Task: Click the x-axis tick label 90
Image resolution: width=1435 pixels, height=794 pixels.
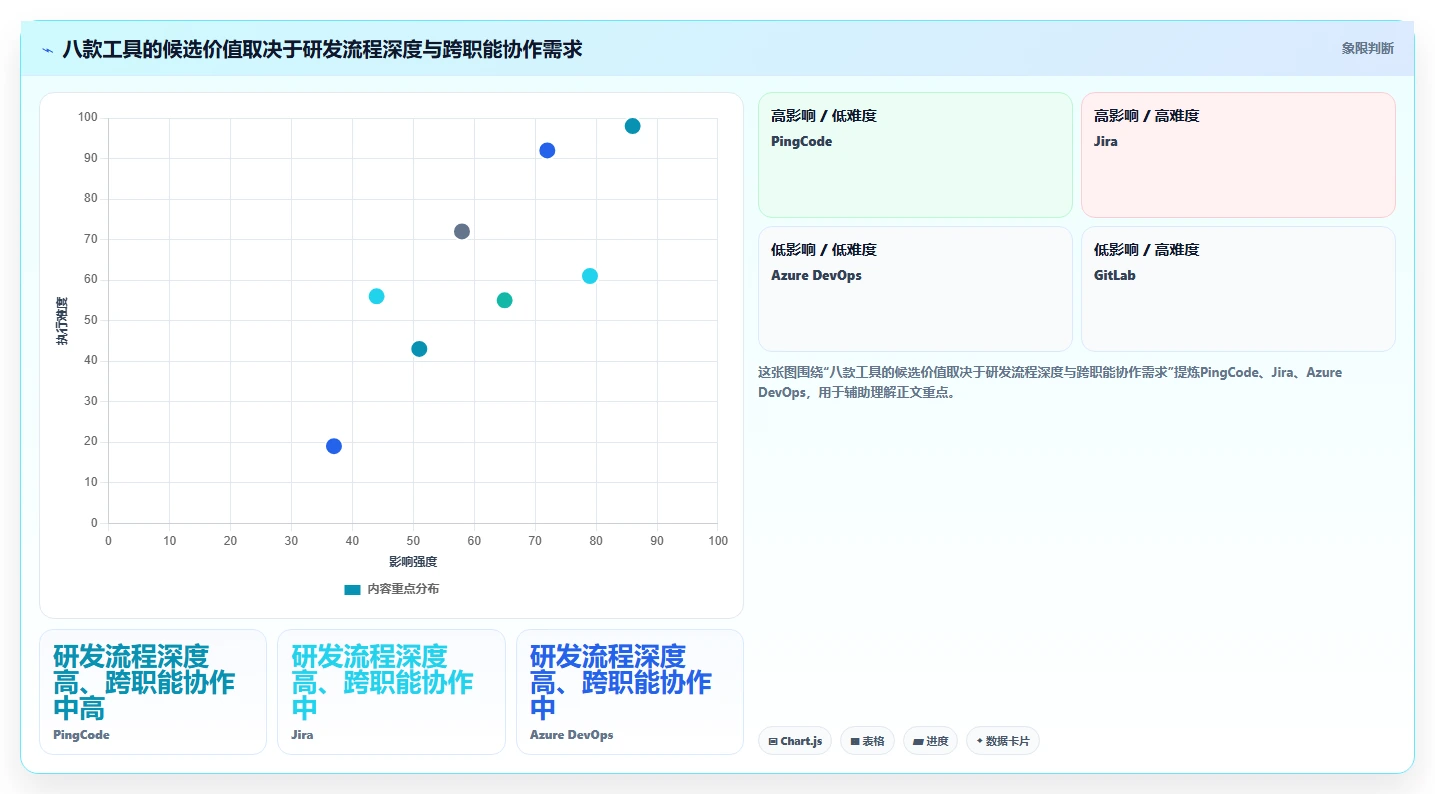Action: (x=657, y=541)
